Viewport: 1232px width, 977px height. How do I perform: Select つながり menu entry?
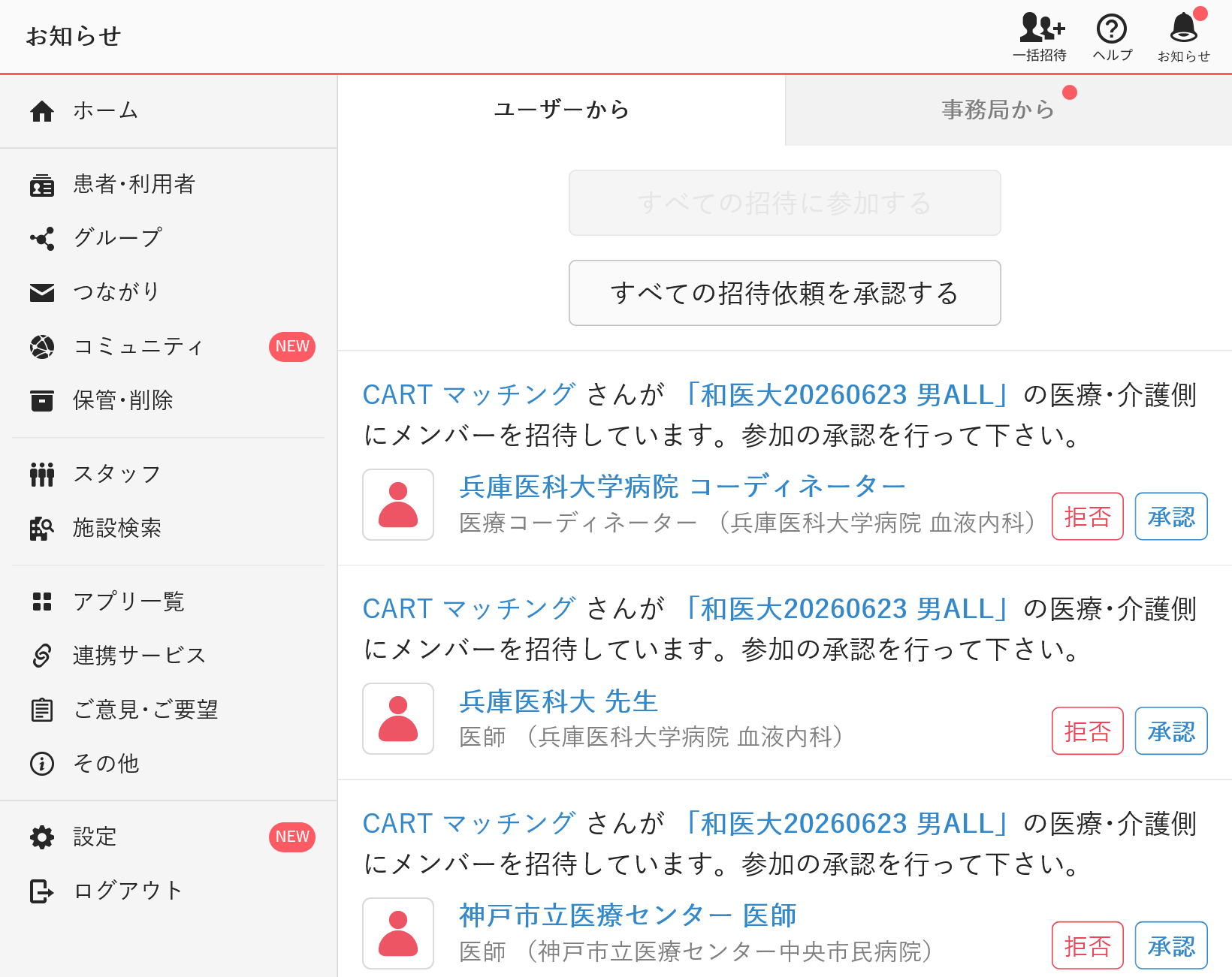coord(168,293)
